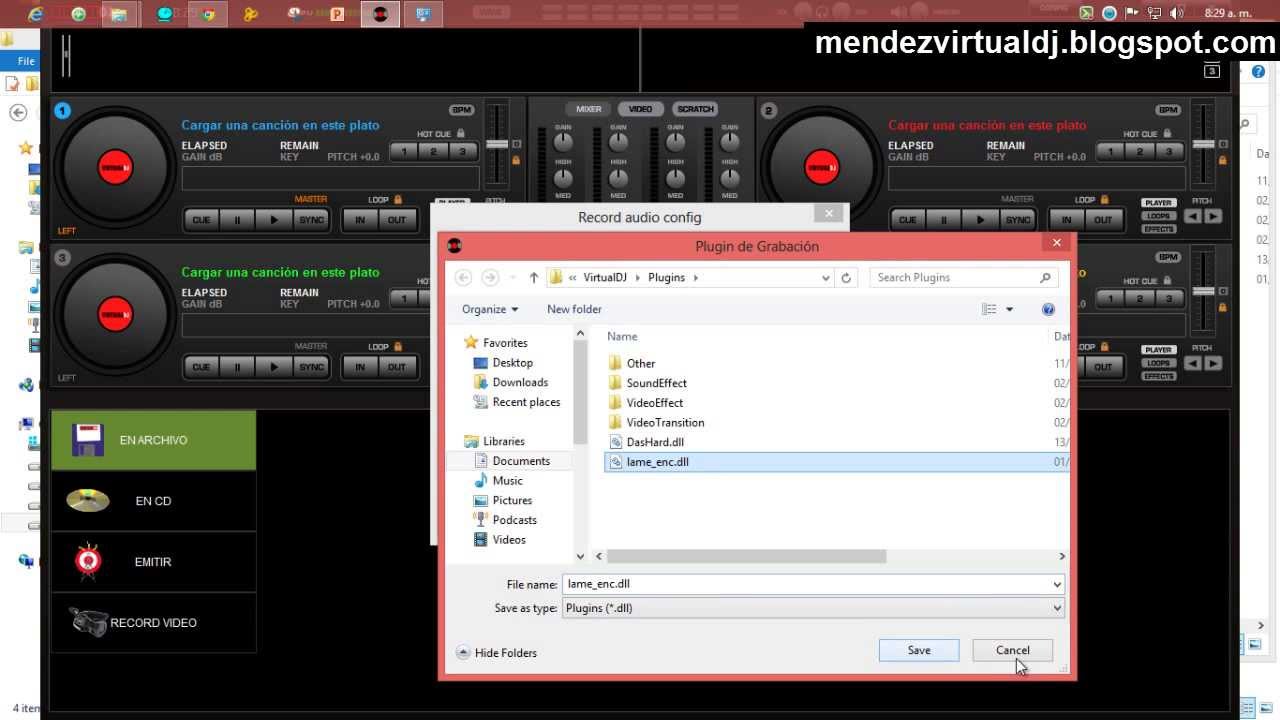Open the VideoEffect folder
This screenshot has width=1280, height=720.
[655, 403]
